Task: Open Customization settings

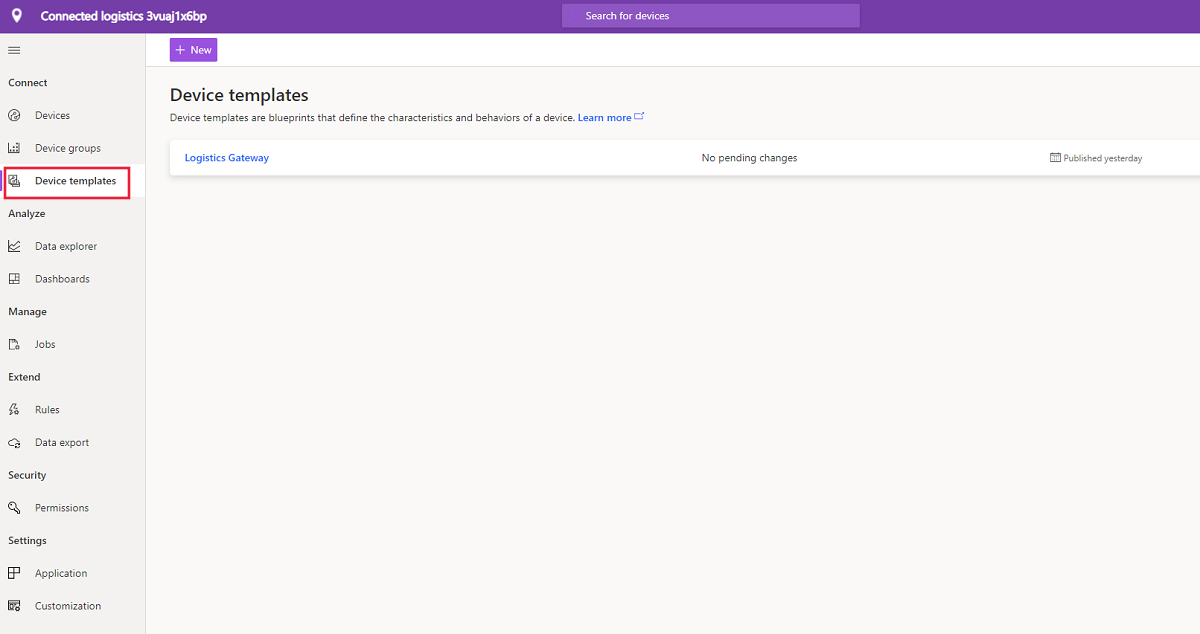Action: [x=67, y=605]
